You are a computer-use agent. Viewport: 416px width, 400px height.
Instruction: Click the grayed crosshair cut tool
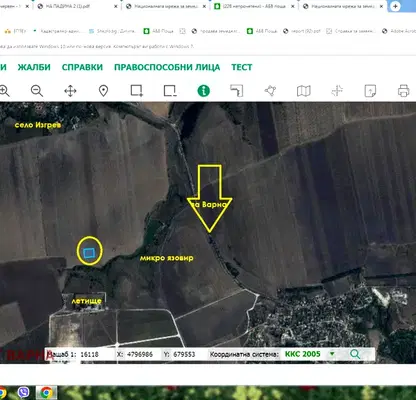click(x=337, y=91)
